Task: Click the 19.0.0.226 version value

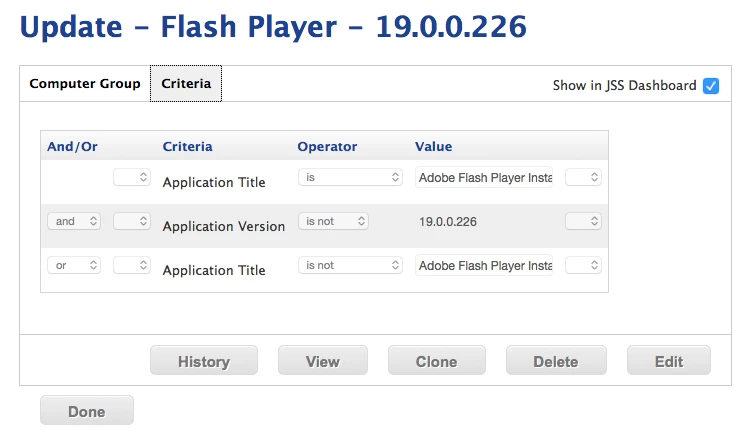Action: point(448,222)
